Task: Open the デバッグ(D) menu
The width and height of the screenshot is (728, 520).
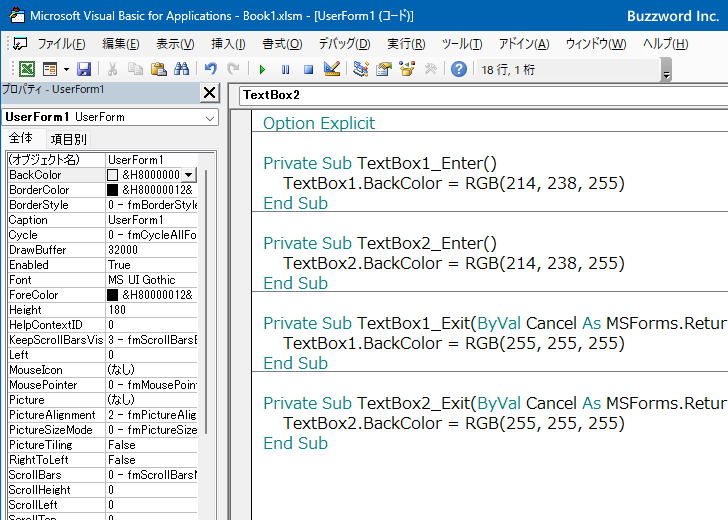Action: pyautogui.click(x=344, y=44)
